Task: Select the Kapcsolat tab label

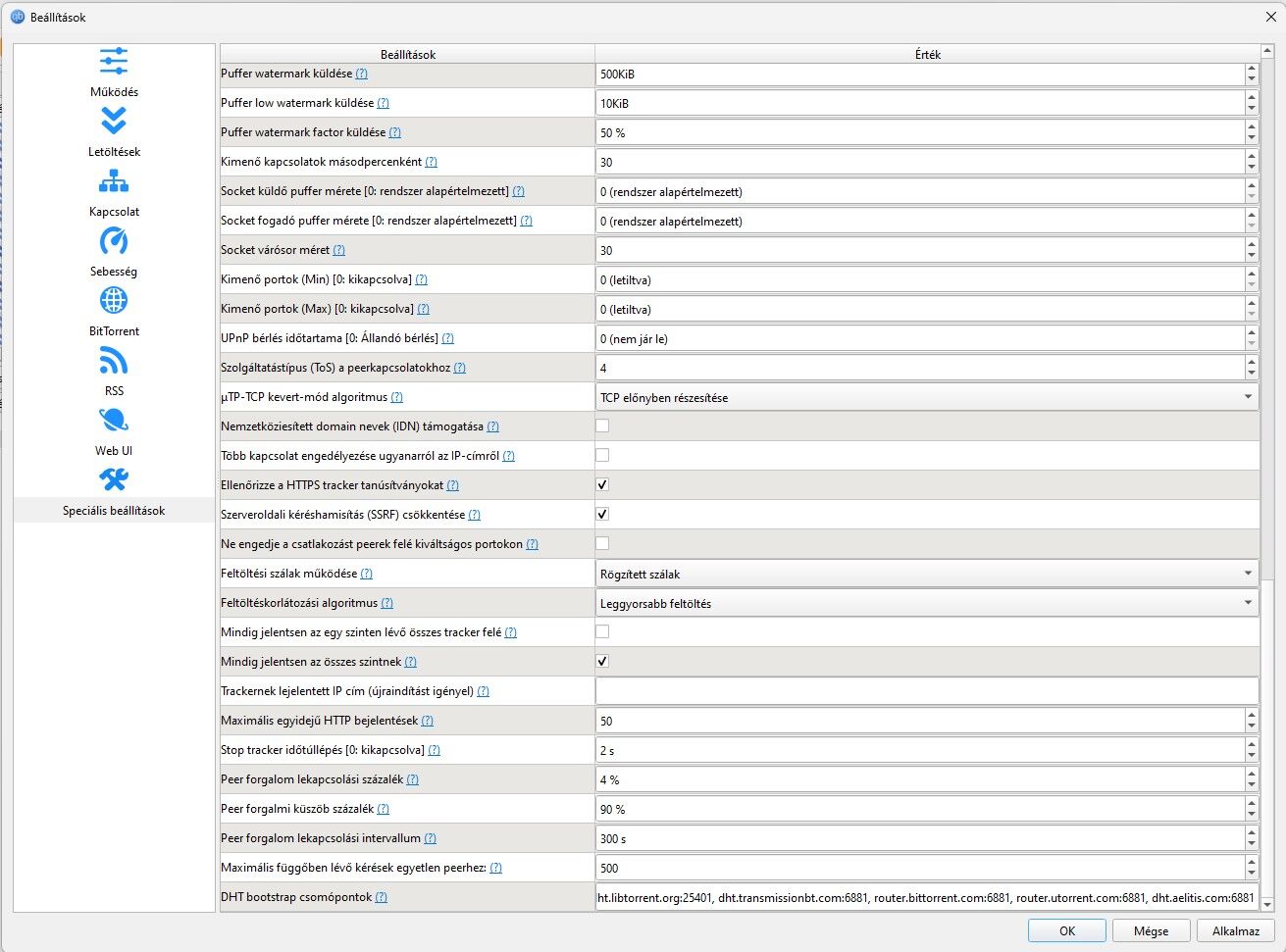Action: 114,212
